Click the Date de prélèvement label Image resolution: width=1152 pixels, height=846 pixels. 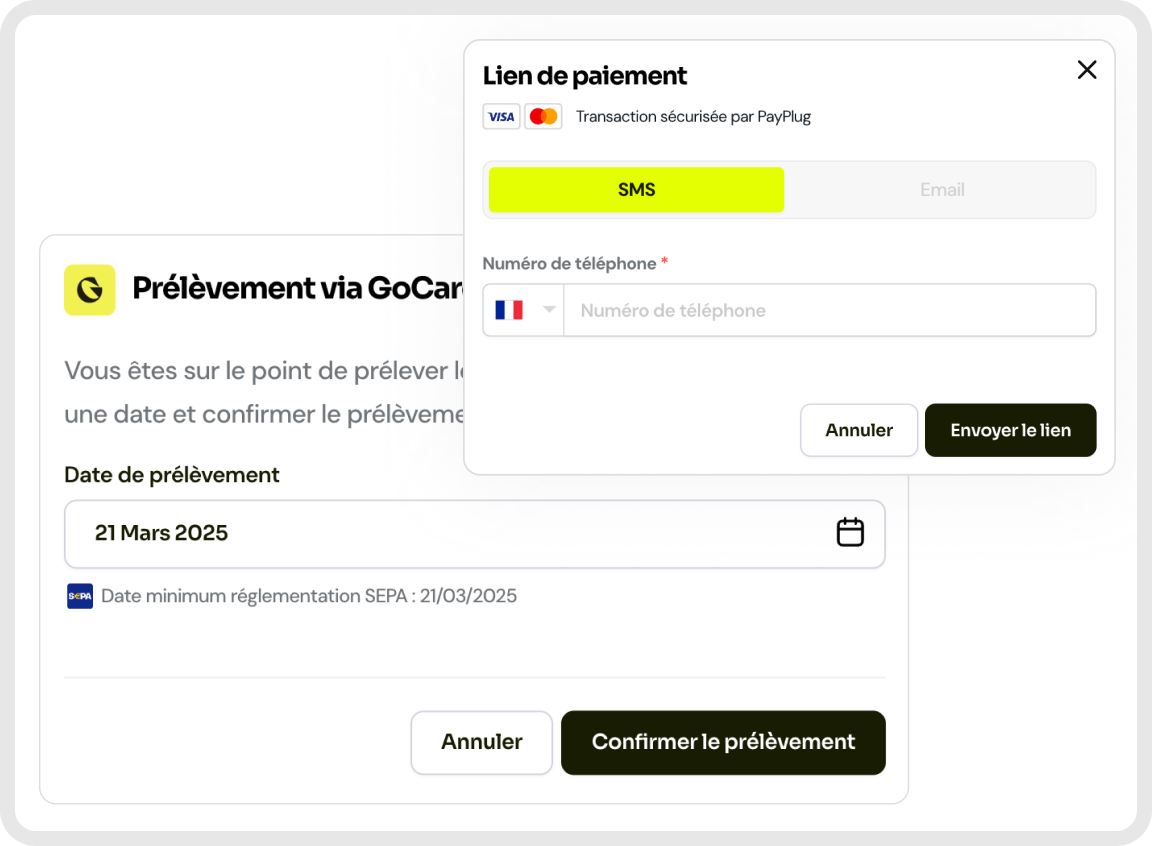click(x=172, y=475)
